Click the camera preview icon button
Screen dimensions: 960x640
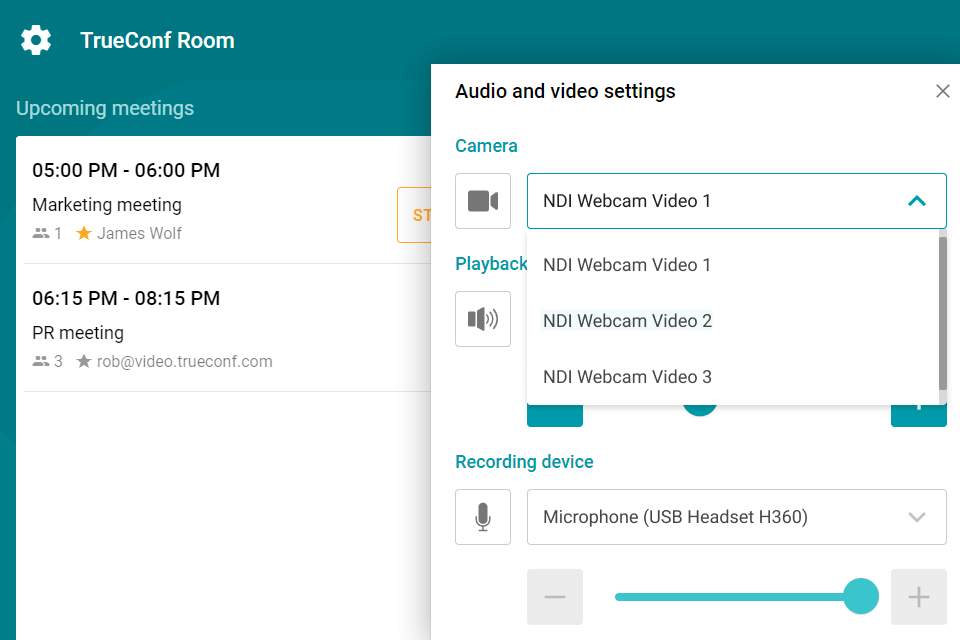(482, 201)
